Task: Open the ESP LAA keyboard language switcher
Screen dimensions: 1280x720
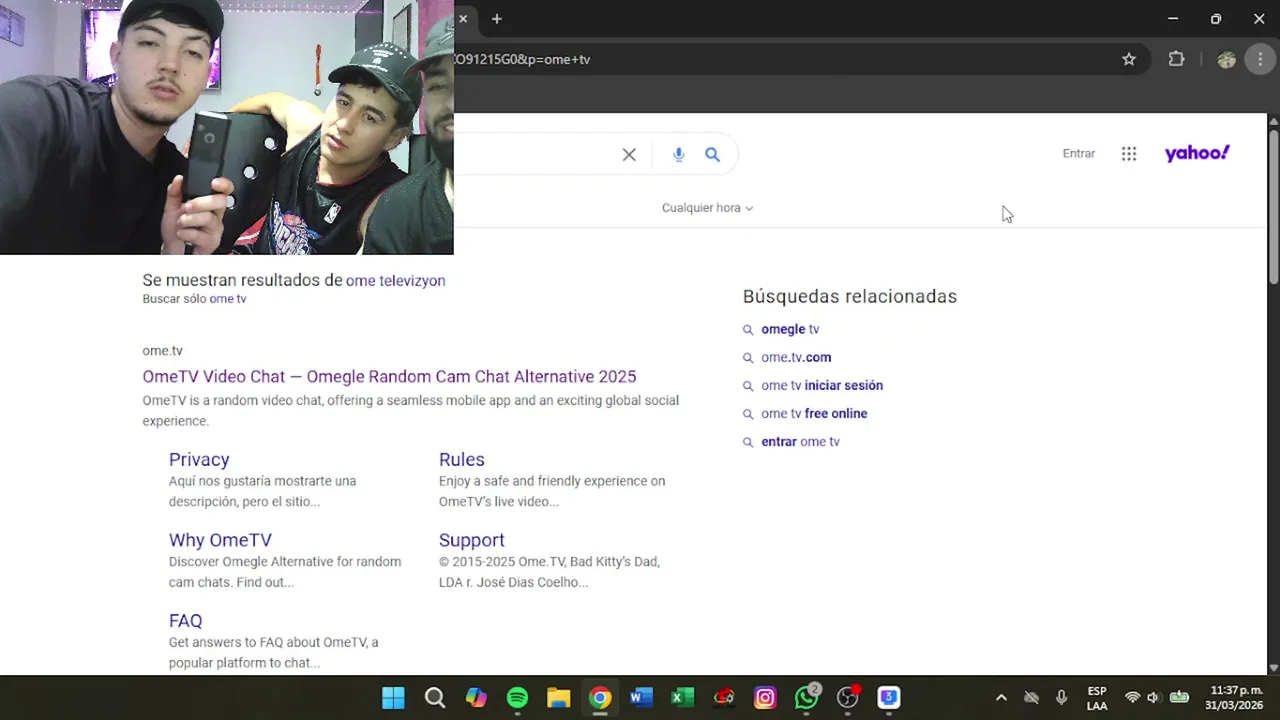Action: pos(1097,698)
